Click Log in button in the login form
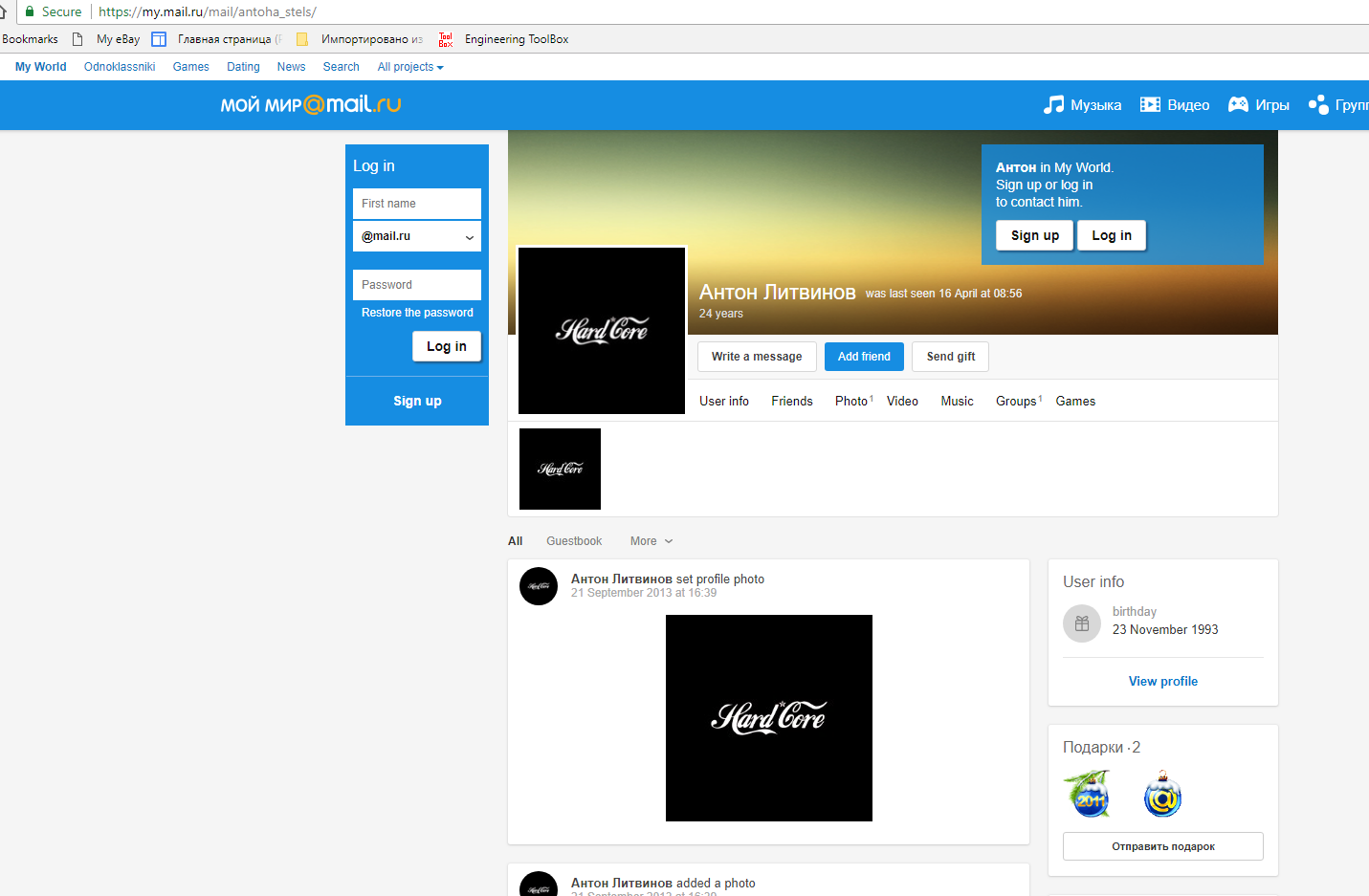Image resolution: width=1369 pixels, height=896 pixels. click(x=447, y=346)
